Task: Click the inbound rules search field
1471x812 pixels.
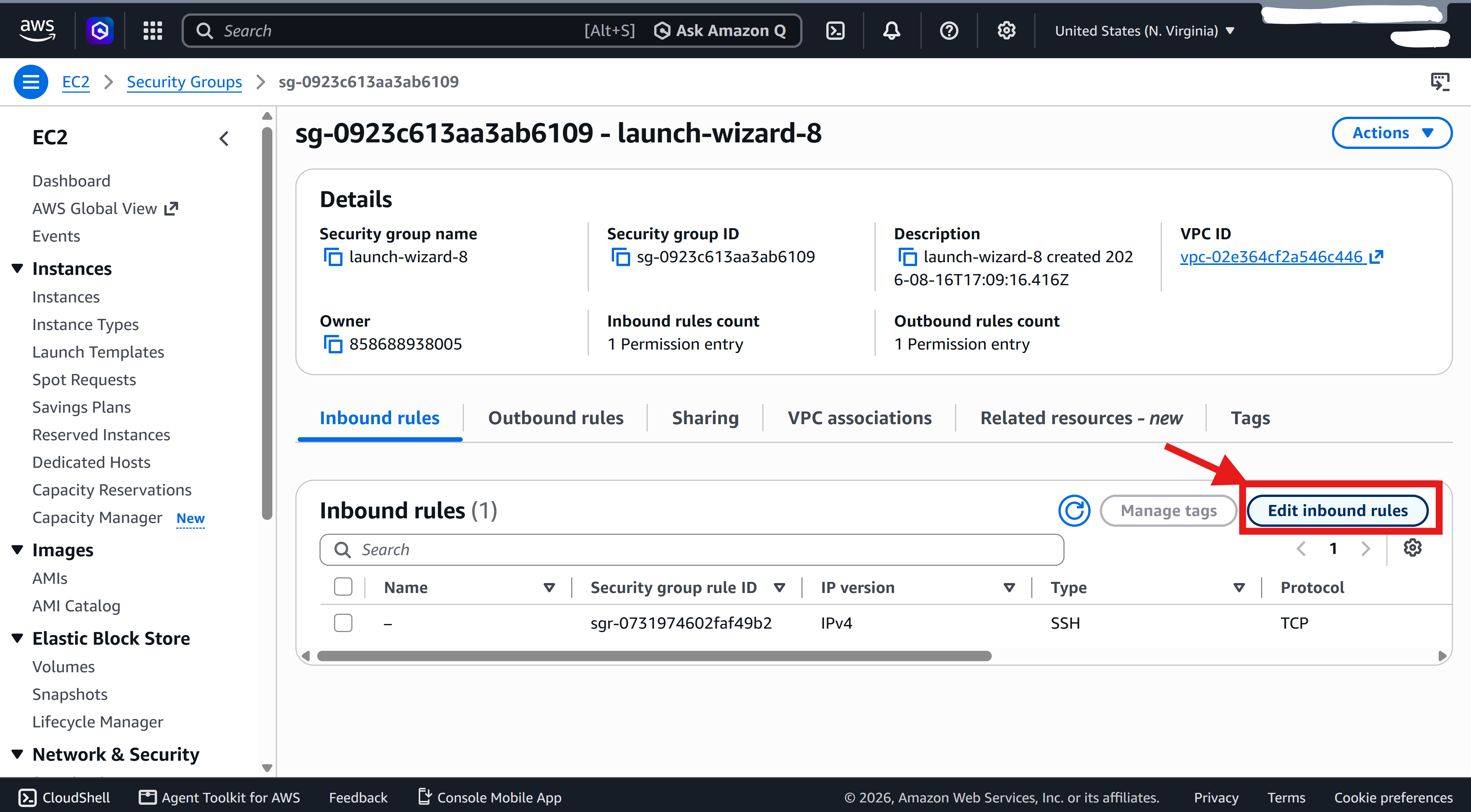Action: tap(691, 549)
